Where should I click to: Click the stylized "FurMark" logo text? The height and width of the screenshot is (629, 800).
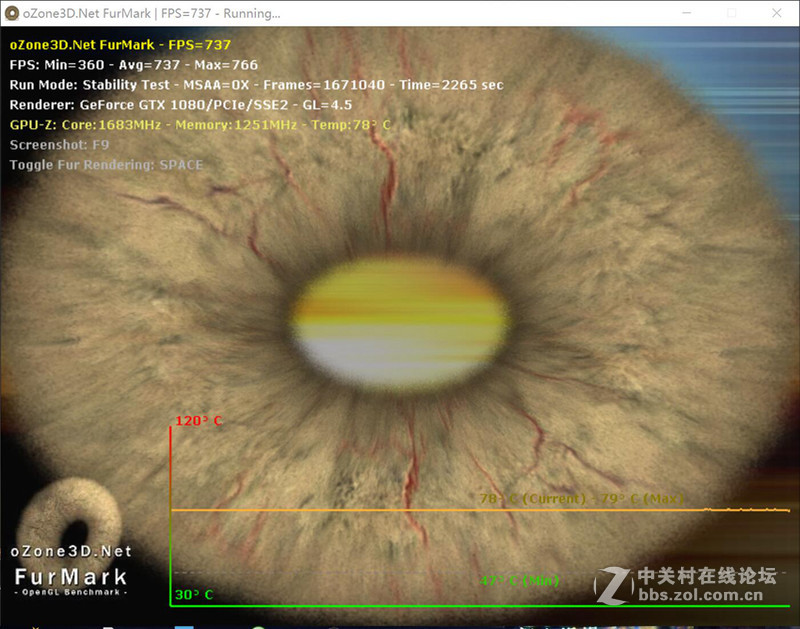70,576
